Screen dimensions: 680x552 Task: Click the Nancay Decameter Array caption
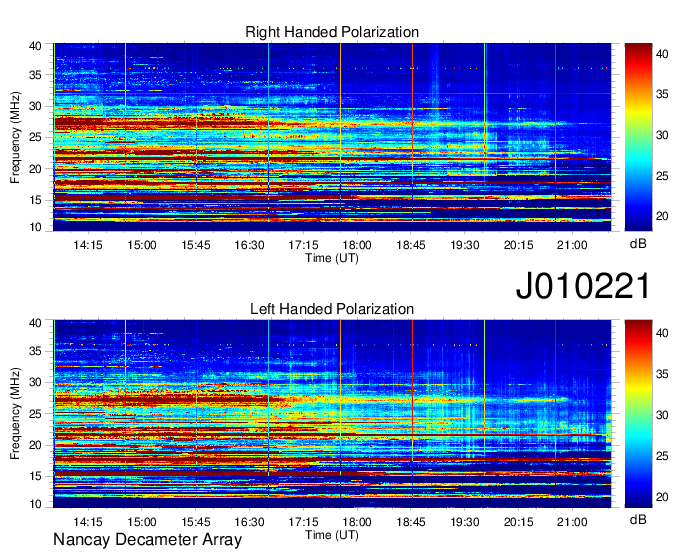point(147,540)
